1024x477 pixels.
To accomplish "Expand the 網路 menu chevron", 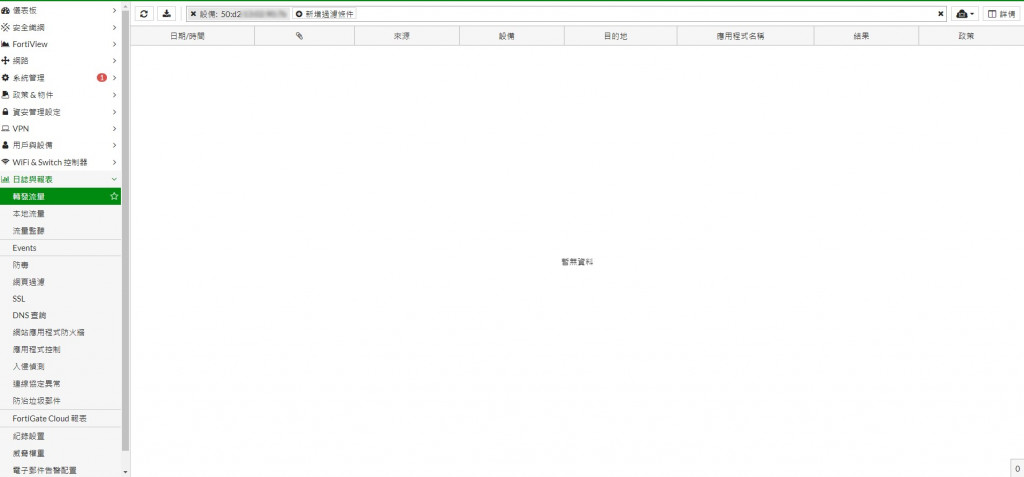I will (114, 61).
